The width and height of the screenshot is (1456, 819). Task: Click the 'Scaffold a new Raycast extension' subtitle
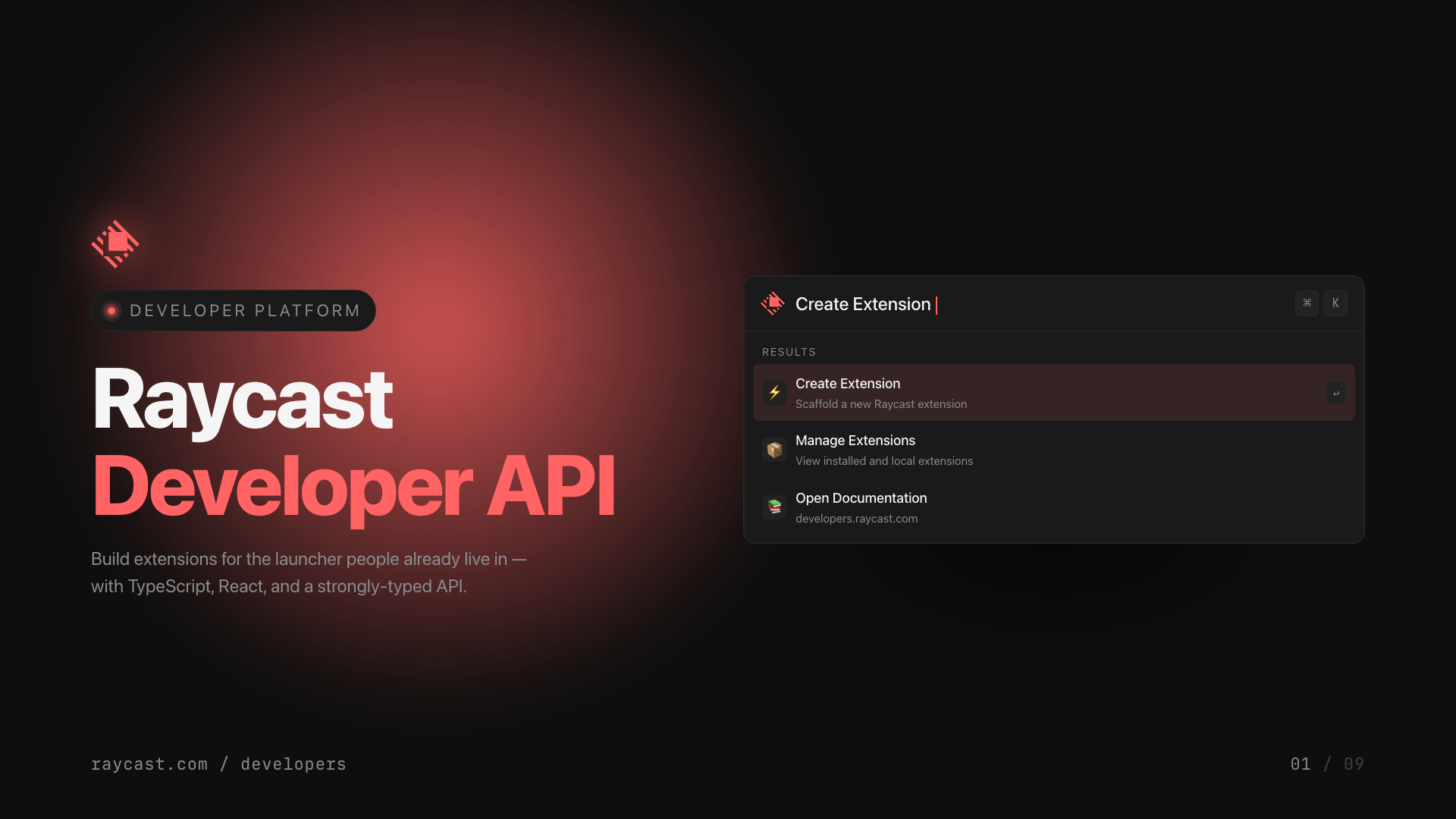pos(881,404)
